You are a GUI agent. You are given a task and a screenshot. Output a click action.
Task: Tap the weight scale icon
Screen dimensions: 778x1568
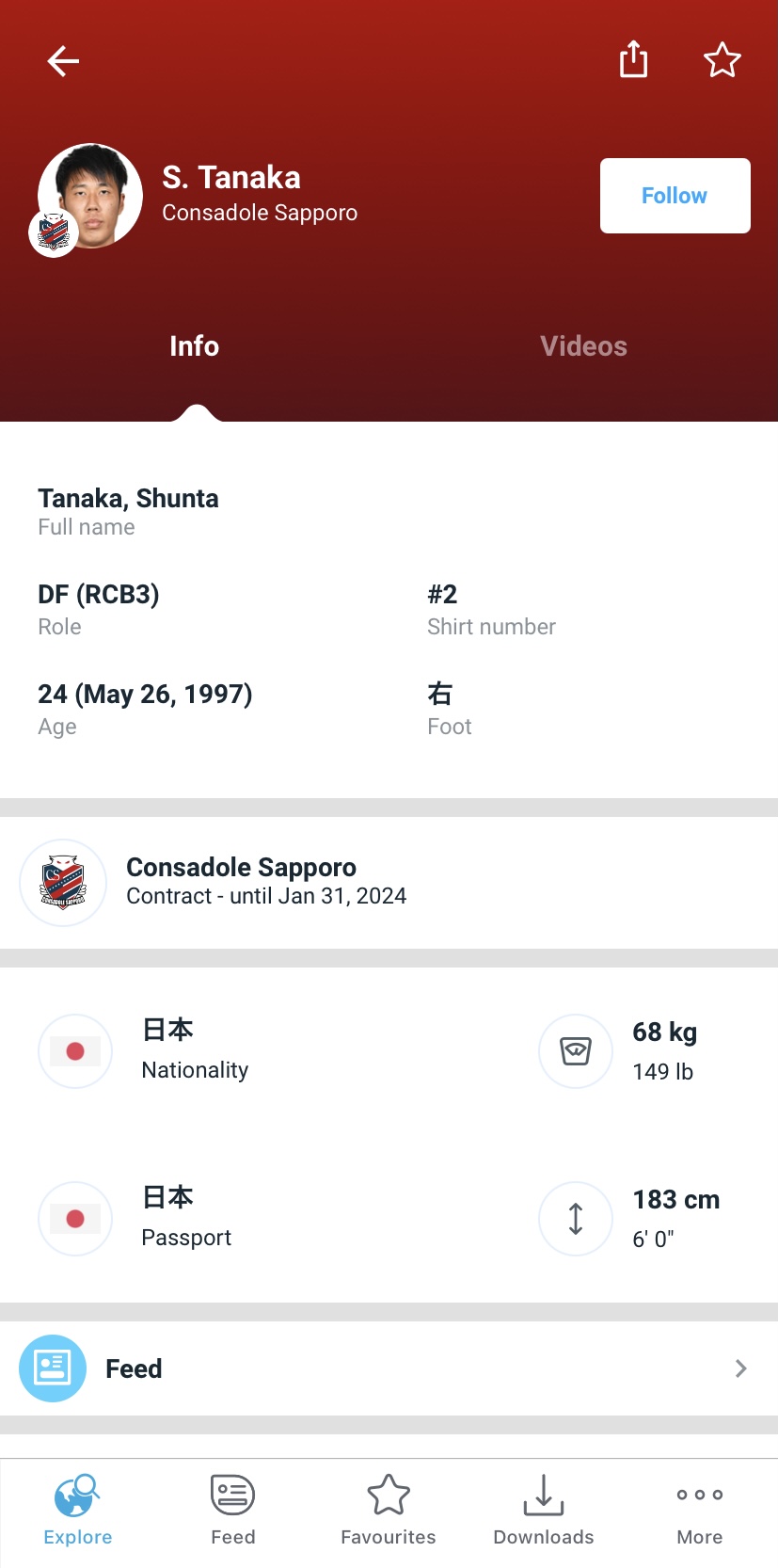(x=576, y=1051)
